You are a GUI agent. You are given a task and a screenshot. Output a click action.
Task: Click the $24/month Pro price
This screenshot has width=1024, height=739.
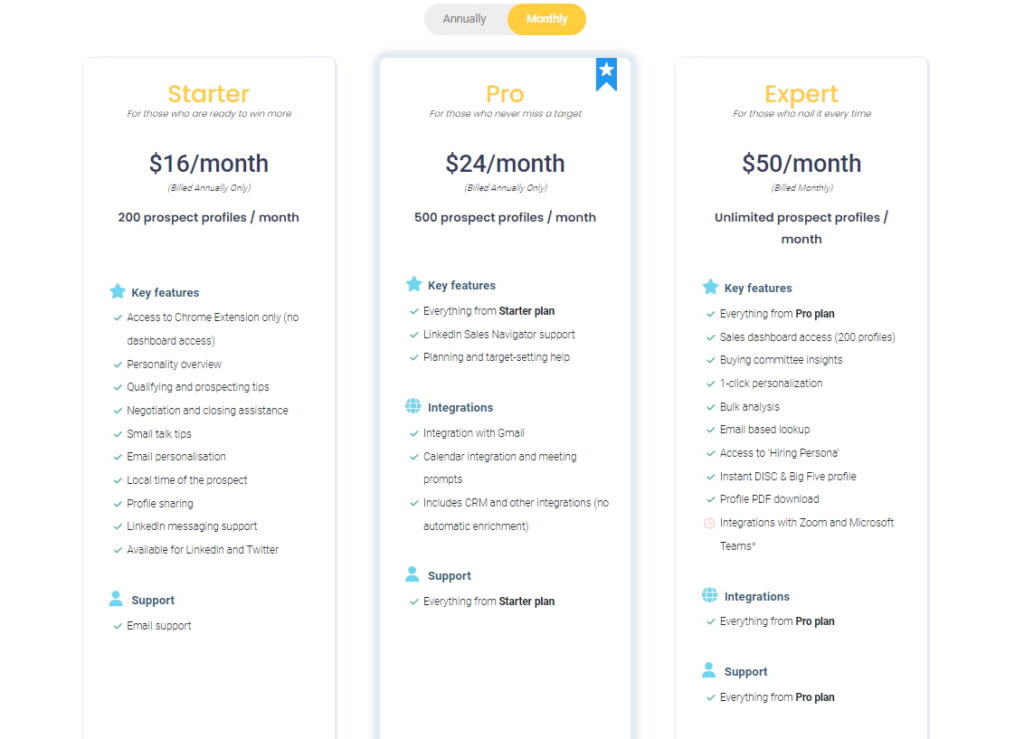(x=505, y=163)
